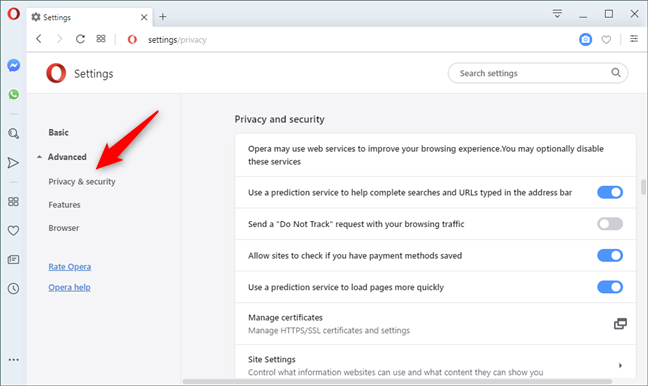
Task: Open the Opera main menu logo
Action: point(13,14)
